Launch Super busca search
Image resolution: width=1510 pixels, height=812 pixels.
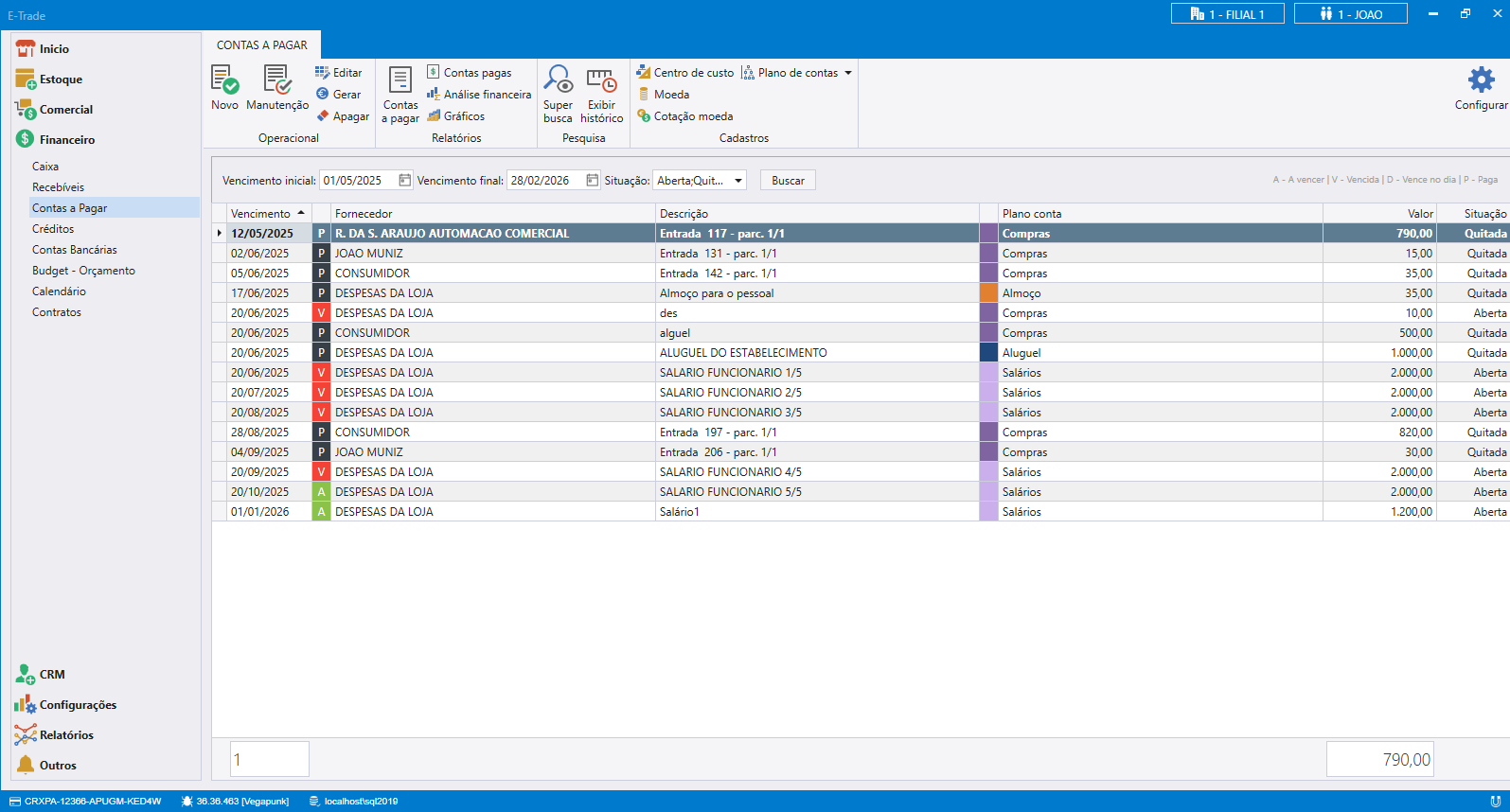[x=558, y=80]
